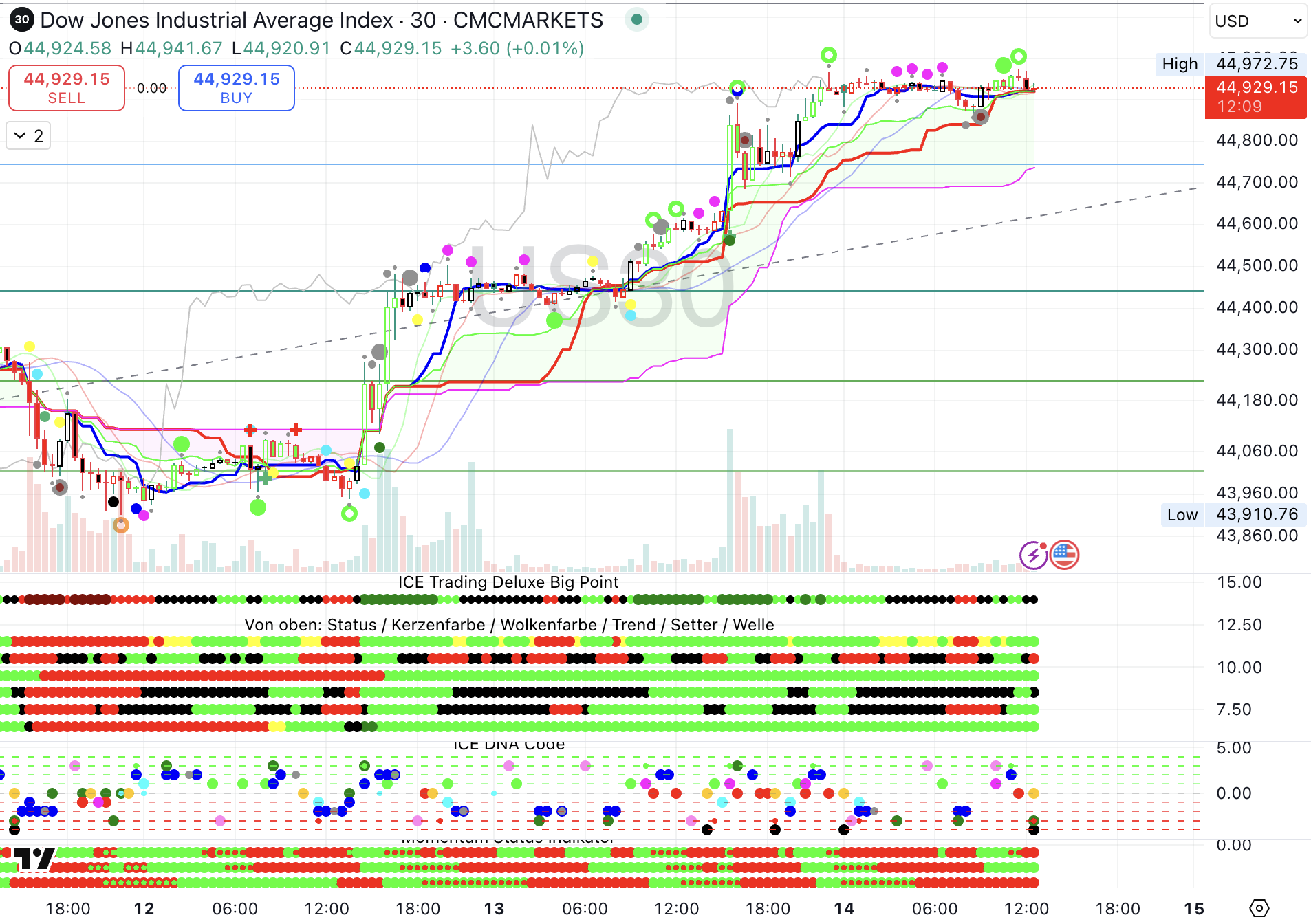Select the ICE Trading Deluxe Big Point pane title

click(x=508, y=582)
